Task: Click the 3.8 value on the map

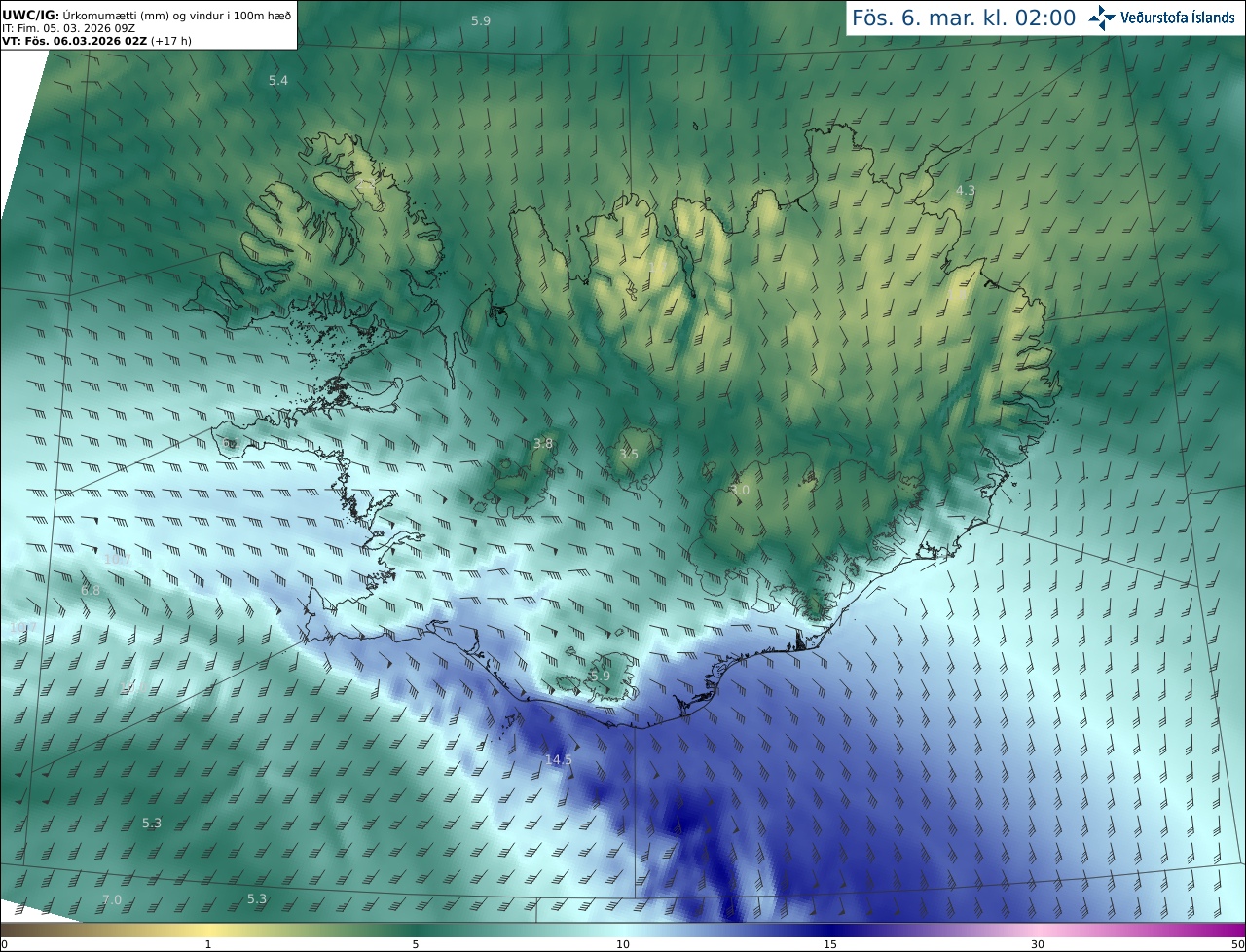Action: pos(543,443)
